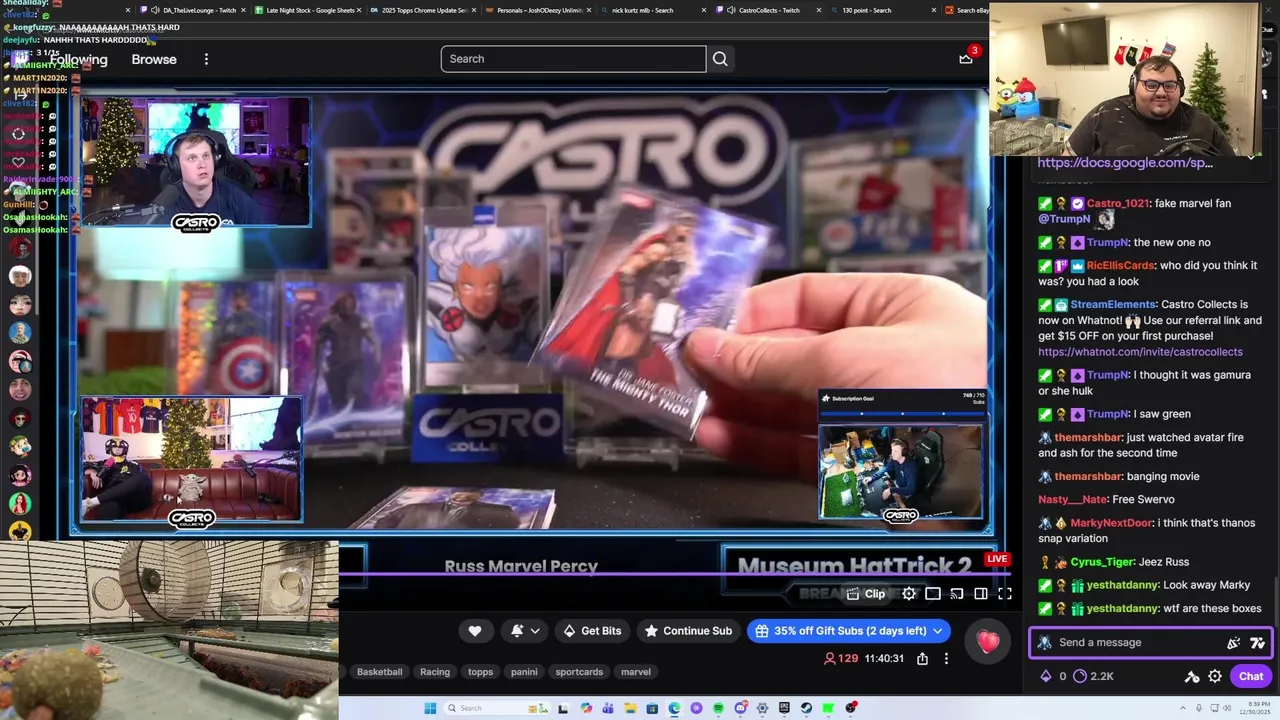Open Nasty__Nate username in chat
The image size is (1280, 720).
pos(1073,500)
